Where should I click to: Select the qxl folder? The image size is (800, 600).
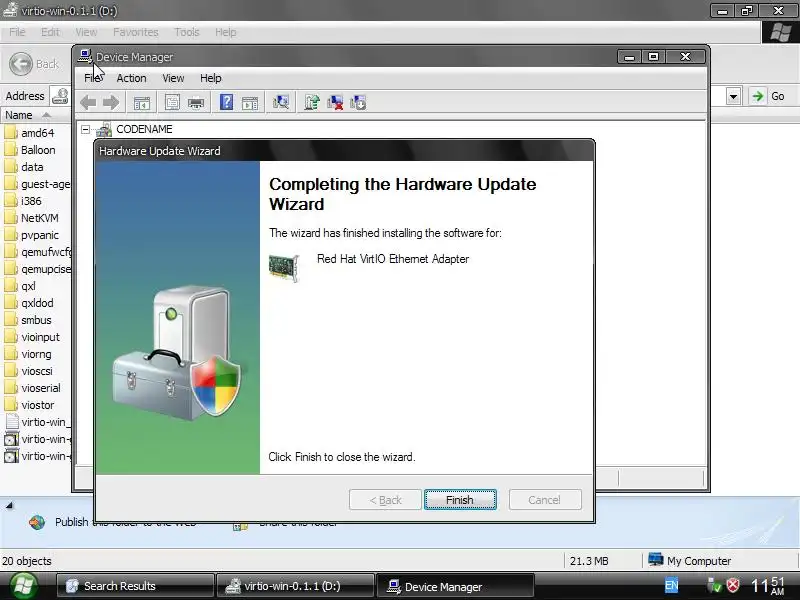point(29,286)
